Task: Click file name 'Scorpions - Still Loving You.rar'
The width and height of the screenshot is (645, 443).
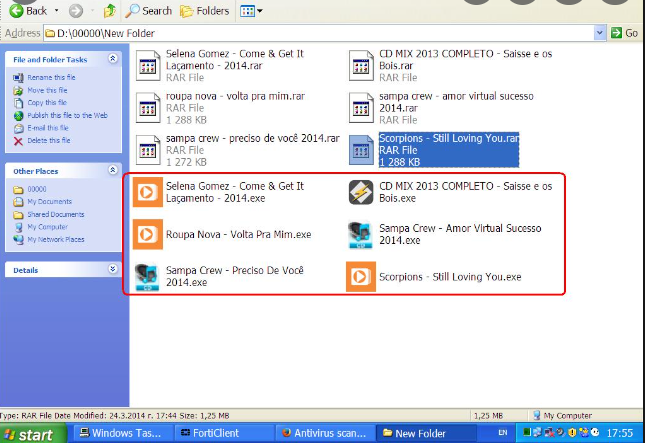Action: tap(449, 138)
